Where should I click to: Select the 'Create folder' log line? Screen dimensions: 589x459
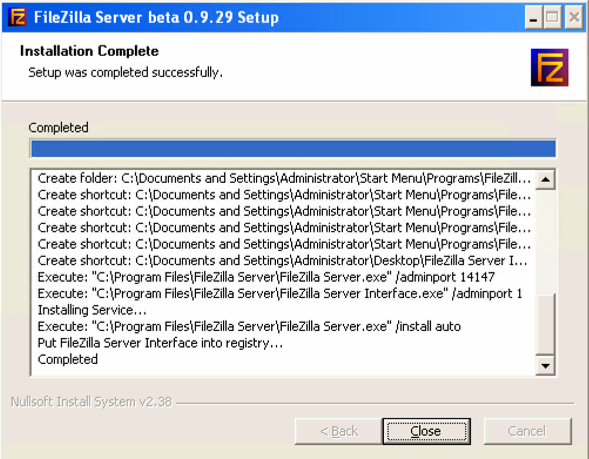pyautogui.click(x=284, y=178)
